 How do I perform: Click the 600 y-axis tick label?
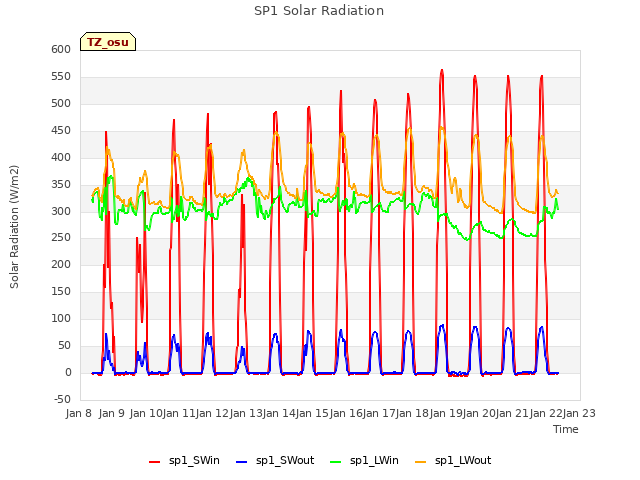(61, 49)
